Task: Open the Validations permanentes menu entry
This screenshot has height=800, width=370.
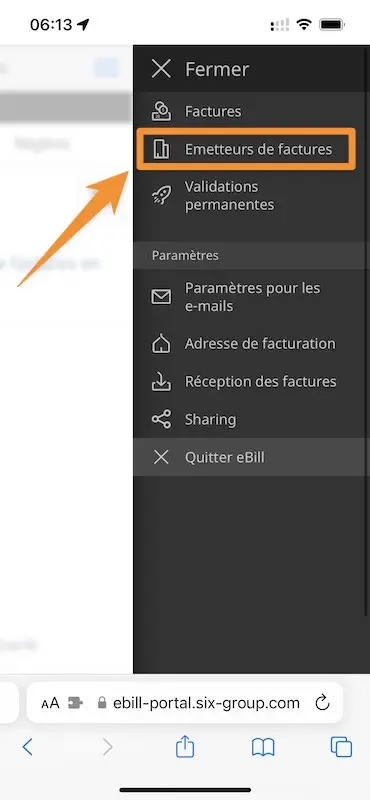Action: pyautogui.click(x=250, y=196)
